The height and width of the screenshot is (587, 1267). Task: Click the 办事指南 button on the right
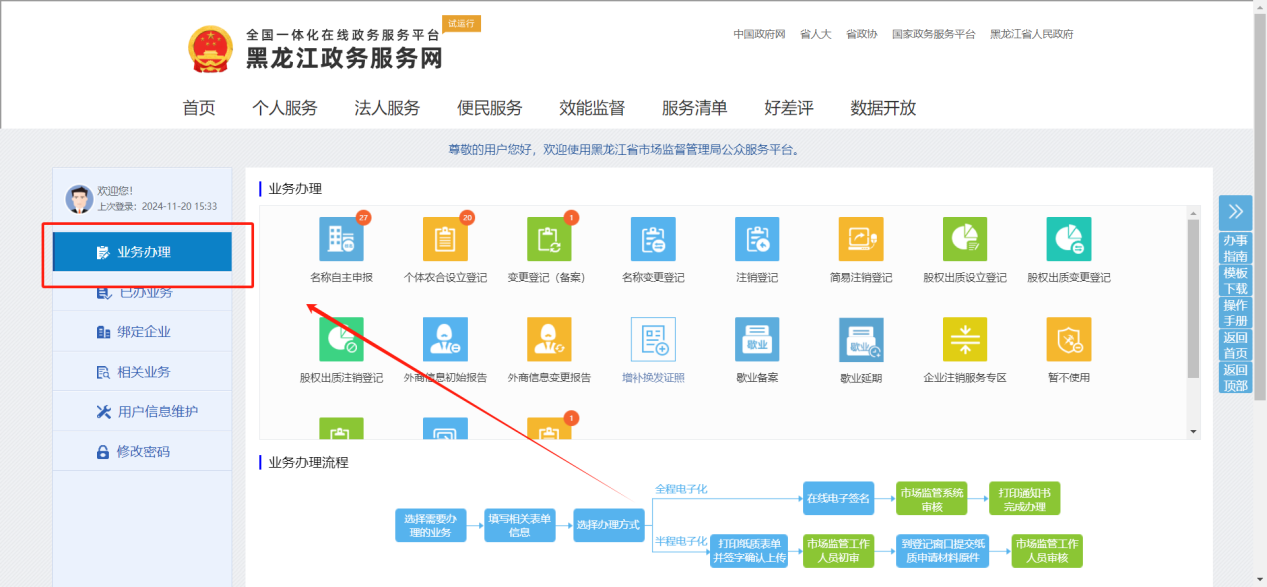pos(1235,248)
